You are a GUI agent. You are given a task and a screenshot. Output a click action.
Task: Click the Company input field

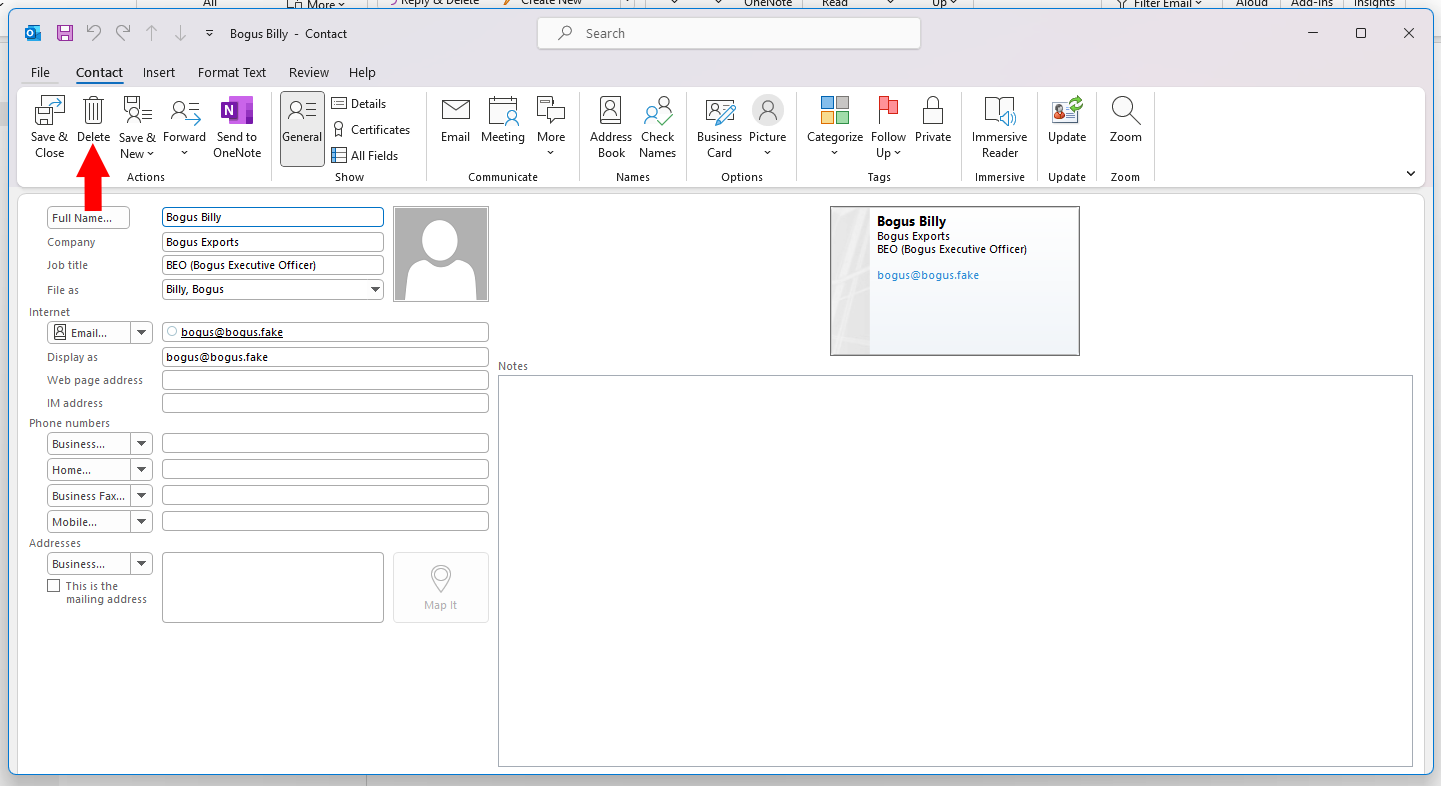coord(273,242)
